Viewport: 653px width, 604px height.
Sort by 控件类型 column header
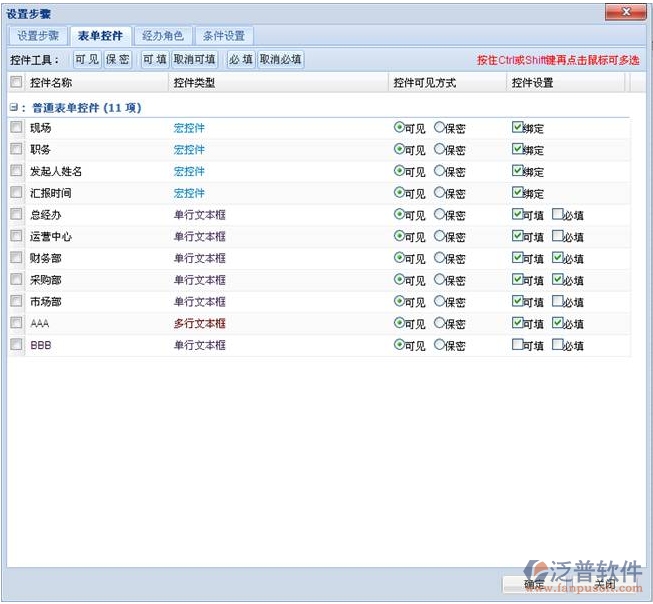click(194, 83)
